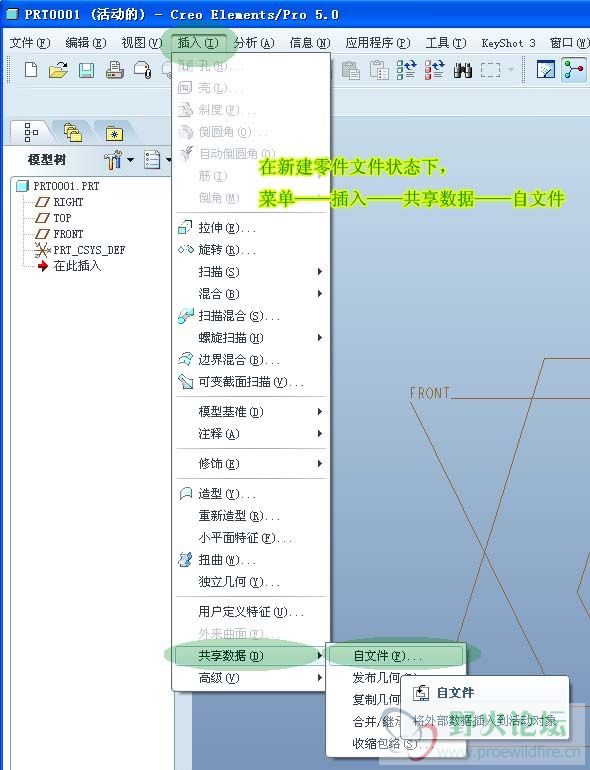The height and width of the screenshot is (770, 590).
Task: Select TOP datum plane in tree
Action: point(54,218)
